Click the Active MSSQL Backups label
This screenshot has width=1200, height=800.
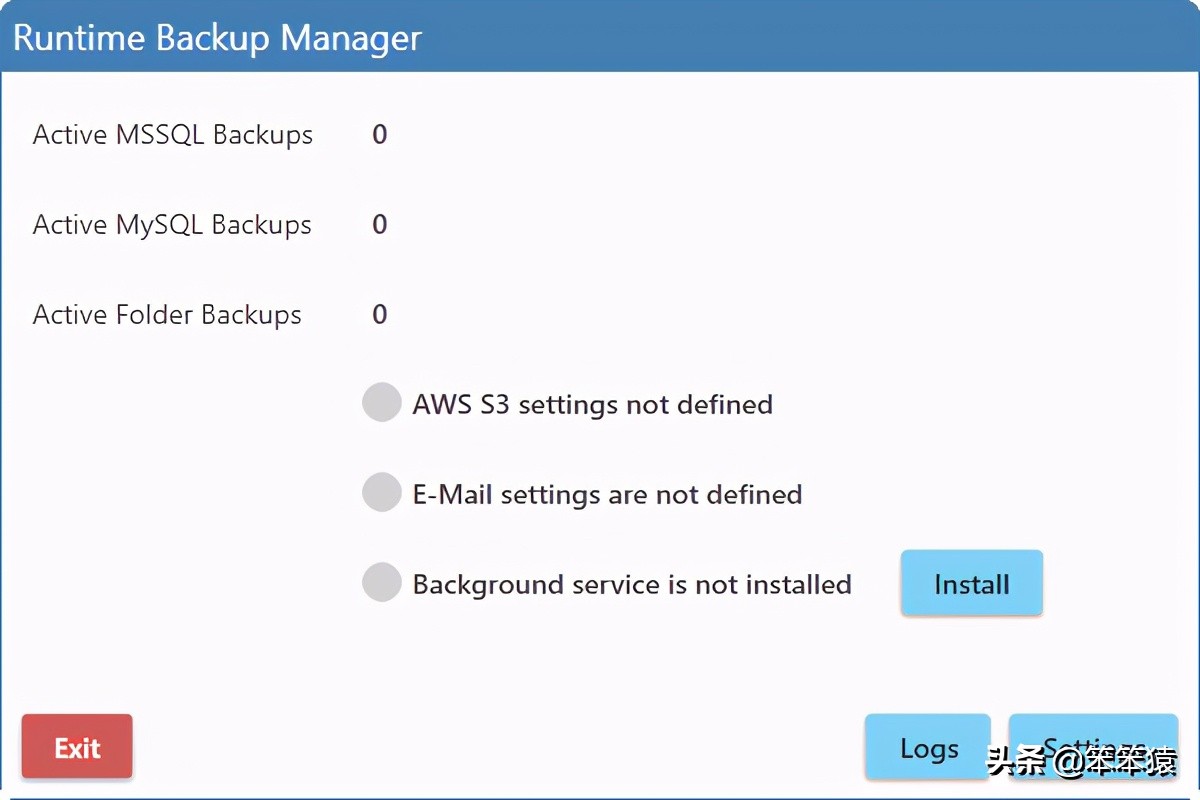pyautogui.click(x=172, y=134)
